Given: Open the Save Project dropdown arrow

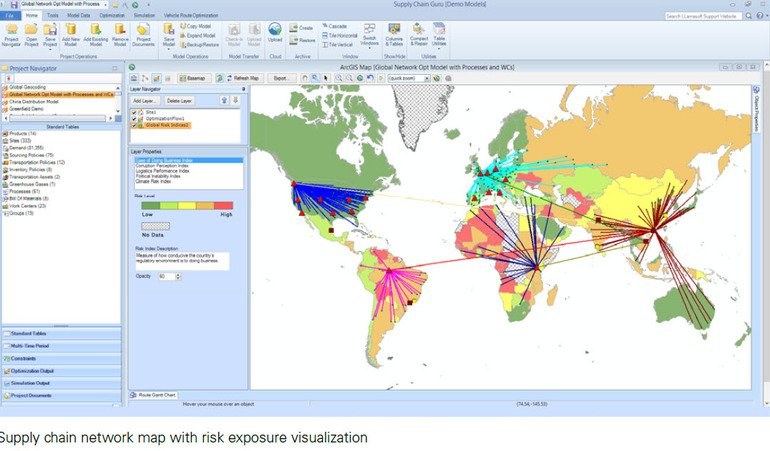Looking at the screenshot, I should (x=50, y=50).
